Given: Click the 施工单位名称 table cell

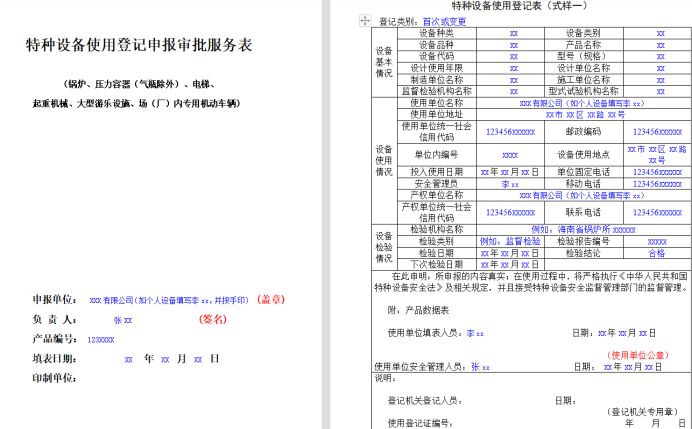Looking at the screenshot, I should 584,79.
